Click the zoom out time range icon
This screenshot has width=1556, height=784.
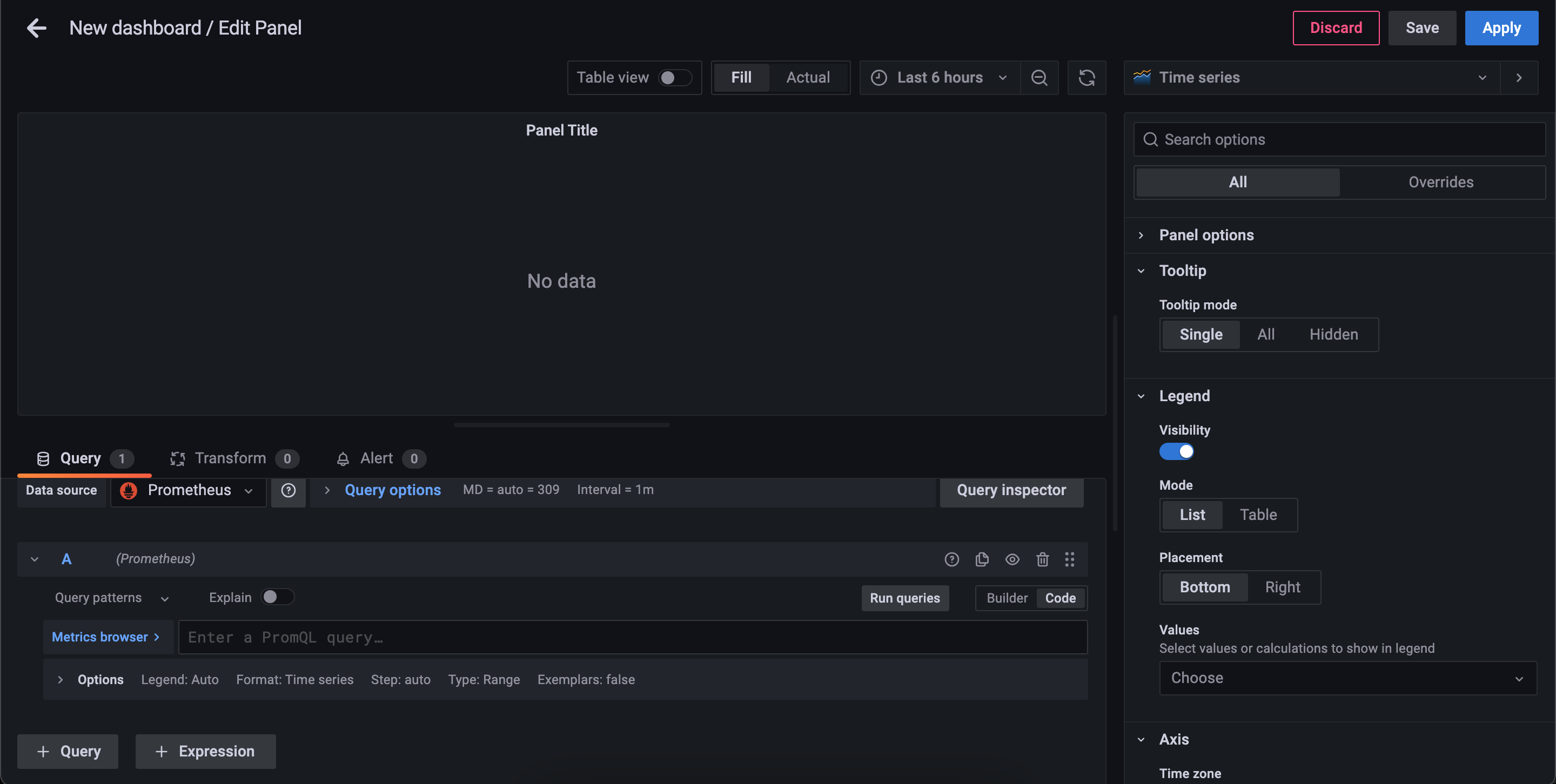(x=1039, y=77)
